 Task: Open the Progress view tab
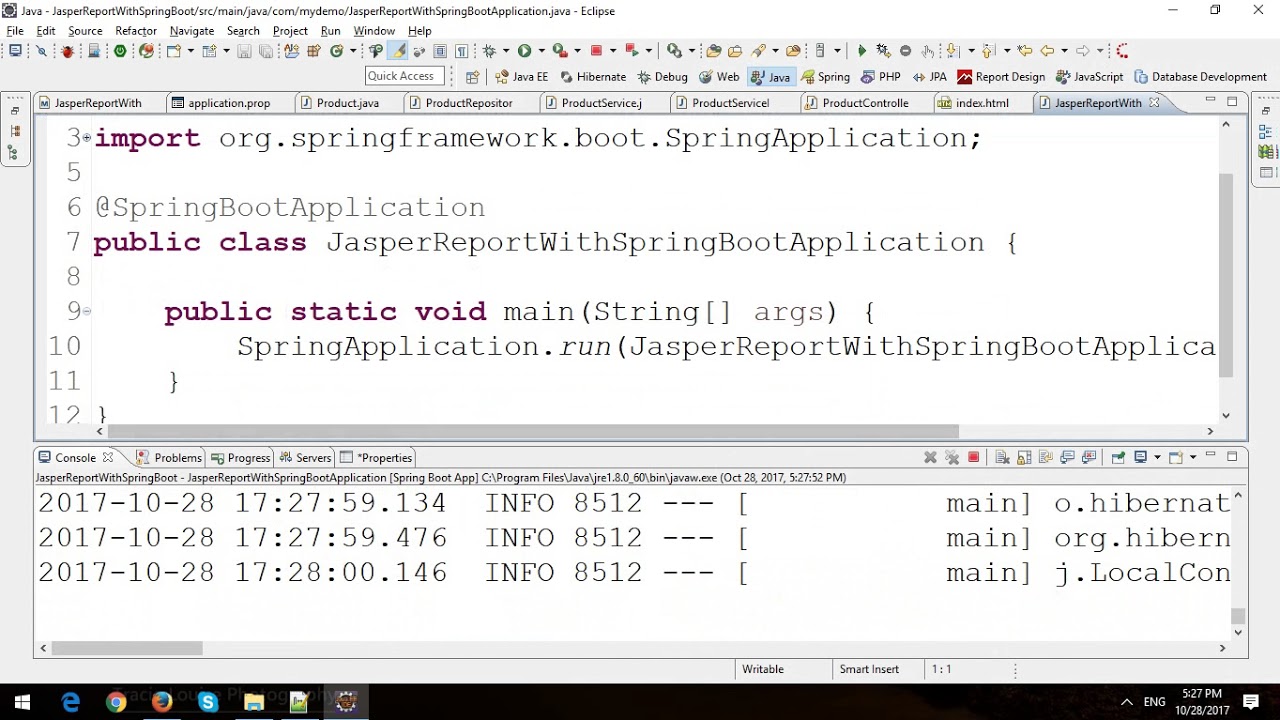tap(240, 457)
